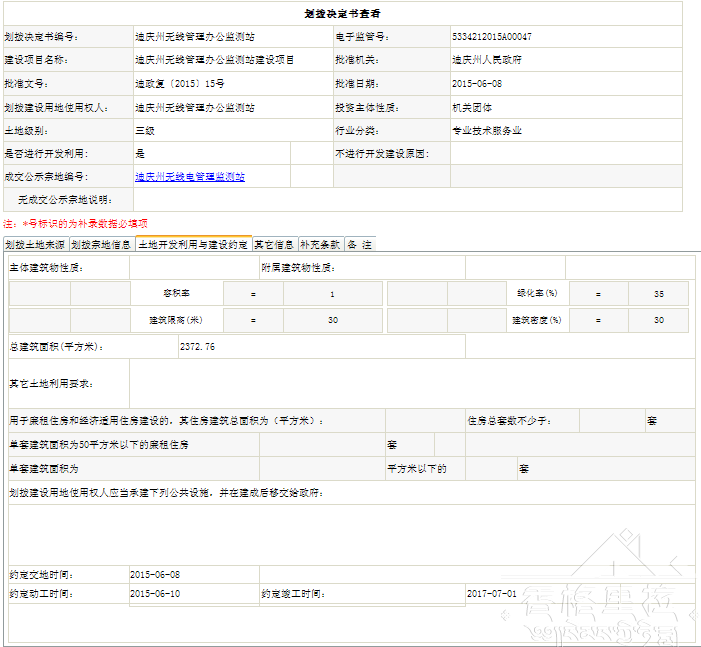
Task: Click the 绿化率 value 35
Action: click(658, 294)
